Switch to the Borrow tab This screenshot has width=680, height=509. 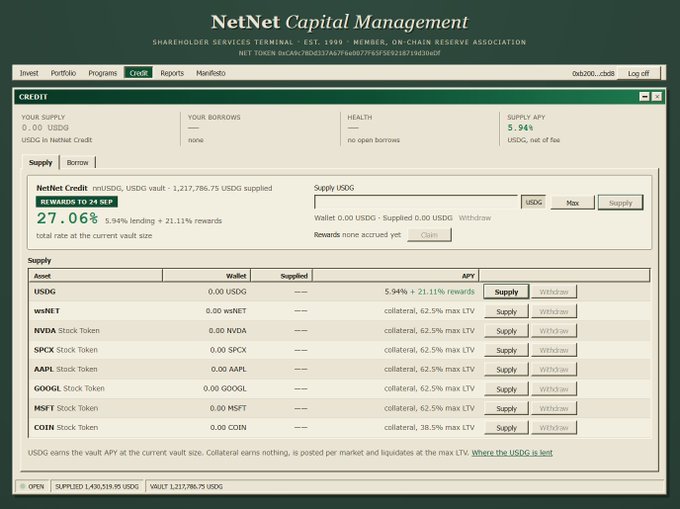[x=78, y=163]
